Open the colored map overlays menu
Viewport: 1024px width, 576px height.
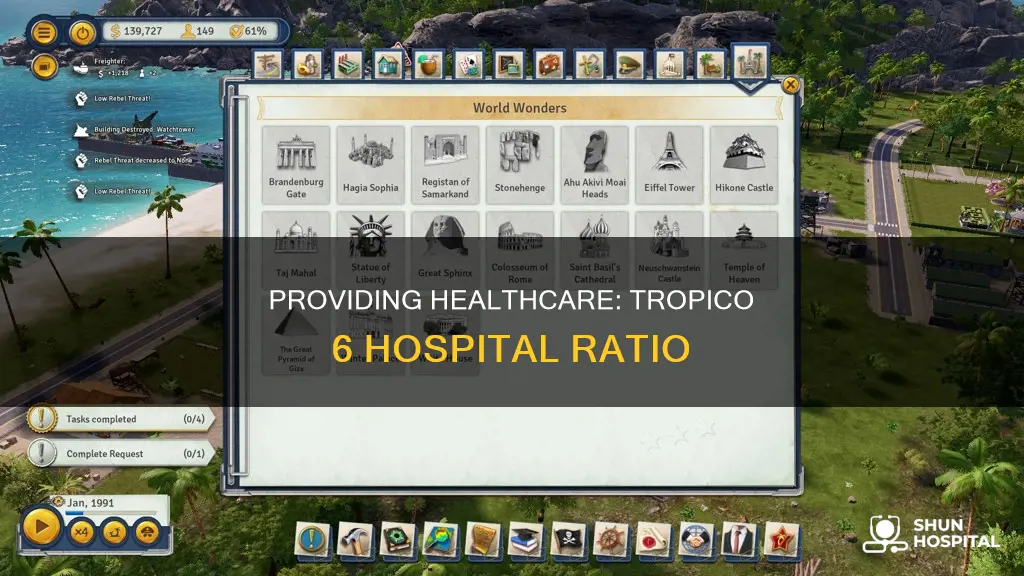coord(440,540)
